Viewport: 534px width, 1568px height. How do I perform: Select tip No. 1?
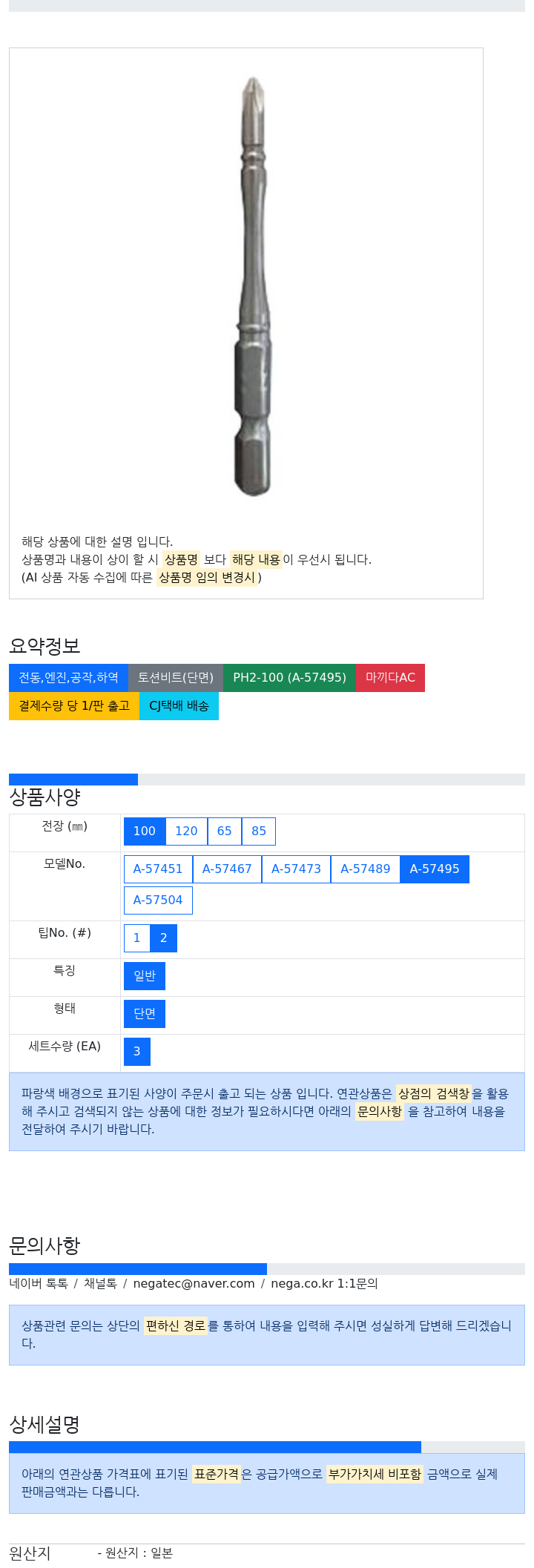[x=136, y=938]
